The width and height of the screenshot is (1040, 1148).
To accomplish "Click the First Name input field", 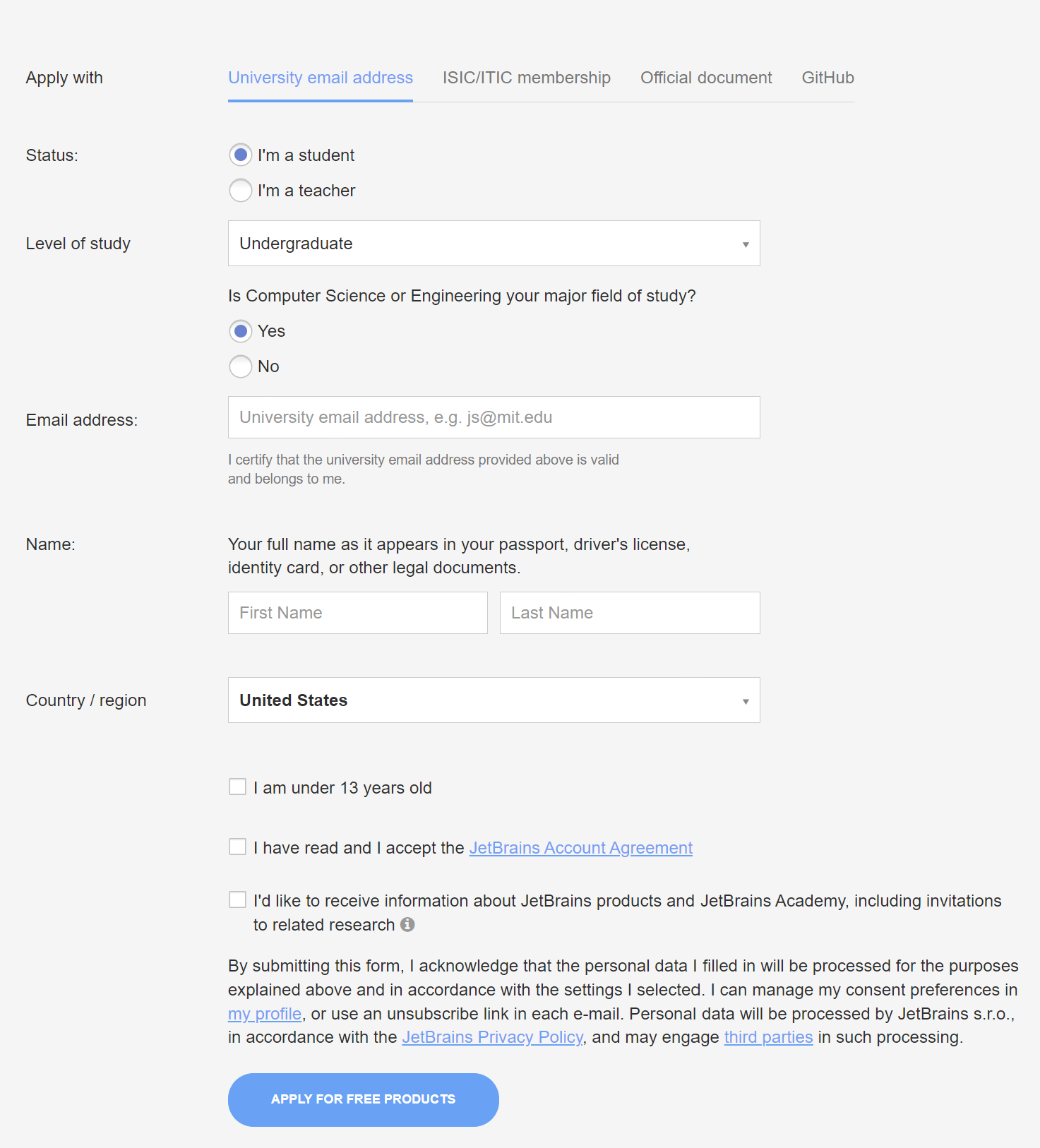I will (x=357, y=613).
